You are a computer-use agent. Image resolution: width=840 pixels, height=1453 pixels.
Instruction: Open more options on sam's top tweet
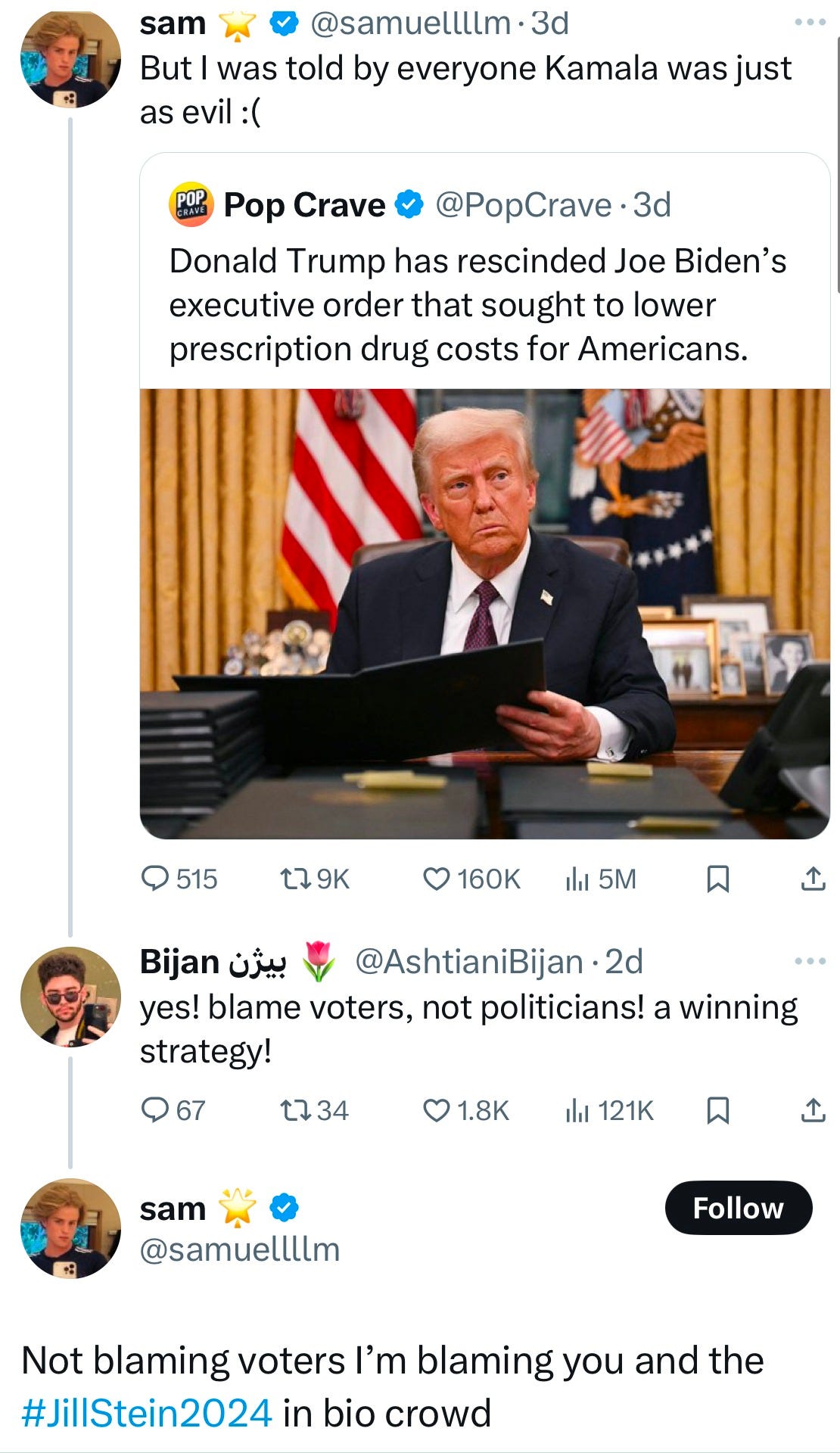[x=810, y=23]
